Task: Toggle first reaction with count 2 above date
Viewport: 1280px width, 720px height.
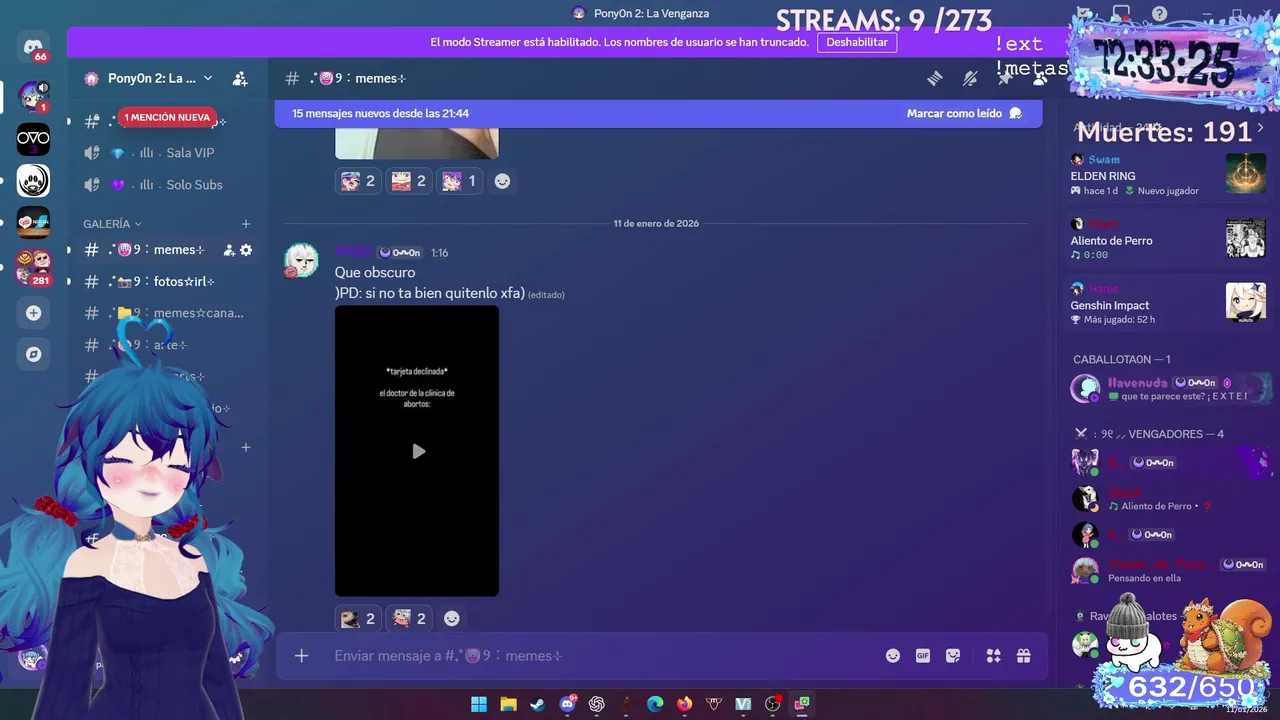Action: (x=358, y=181)
